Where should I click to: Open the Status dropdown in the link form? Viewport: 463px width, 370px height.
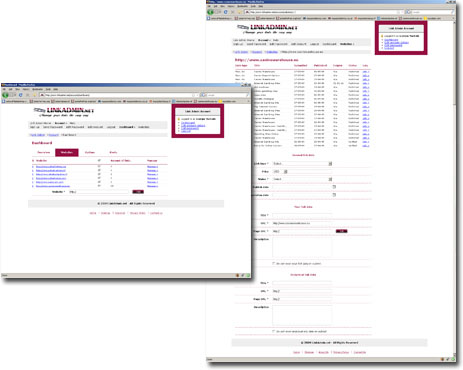[302, 179]
